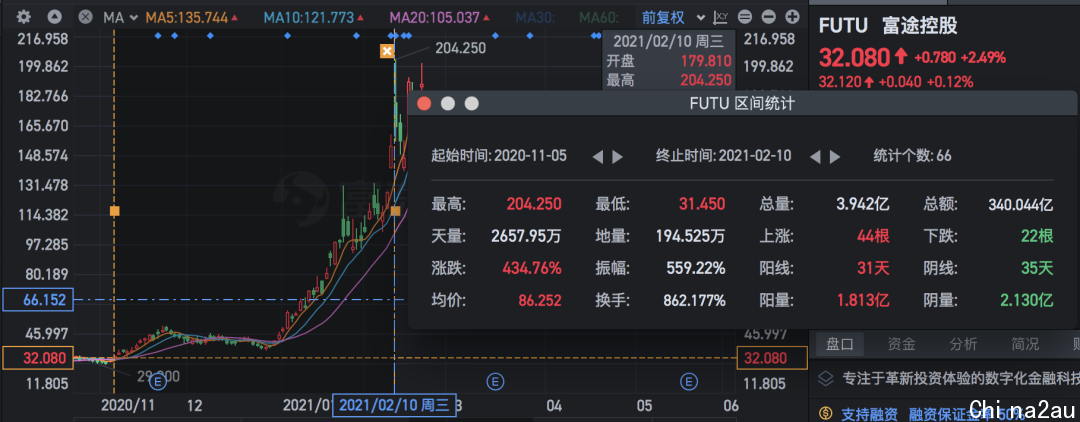The height and width of the screenshot is (422, 1080).
Task: Click the layers icon beside company description
Action: click(x=825, y=379)
